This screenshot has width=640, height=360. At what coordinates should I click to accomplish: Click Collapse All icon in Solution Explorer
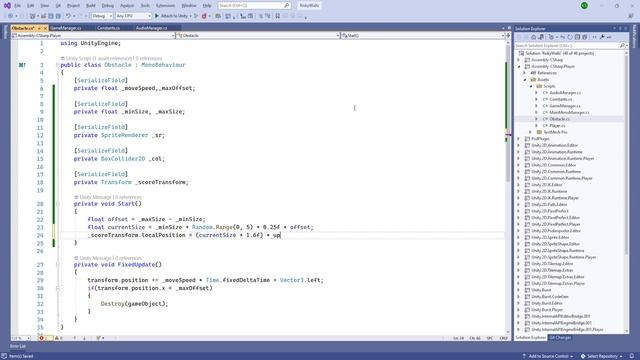tap(577, 37)
